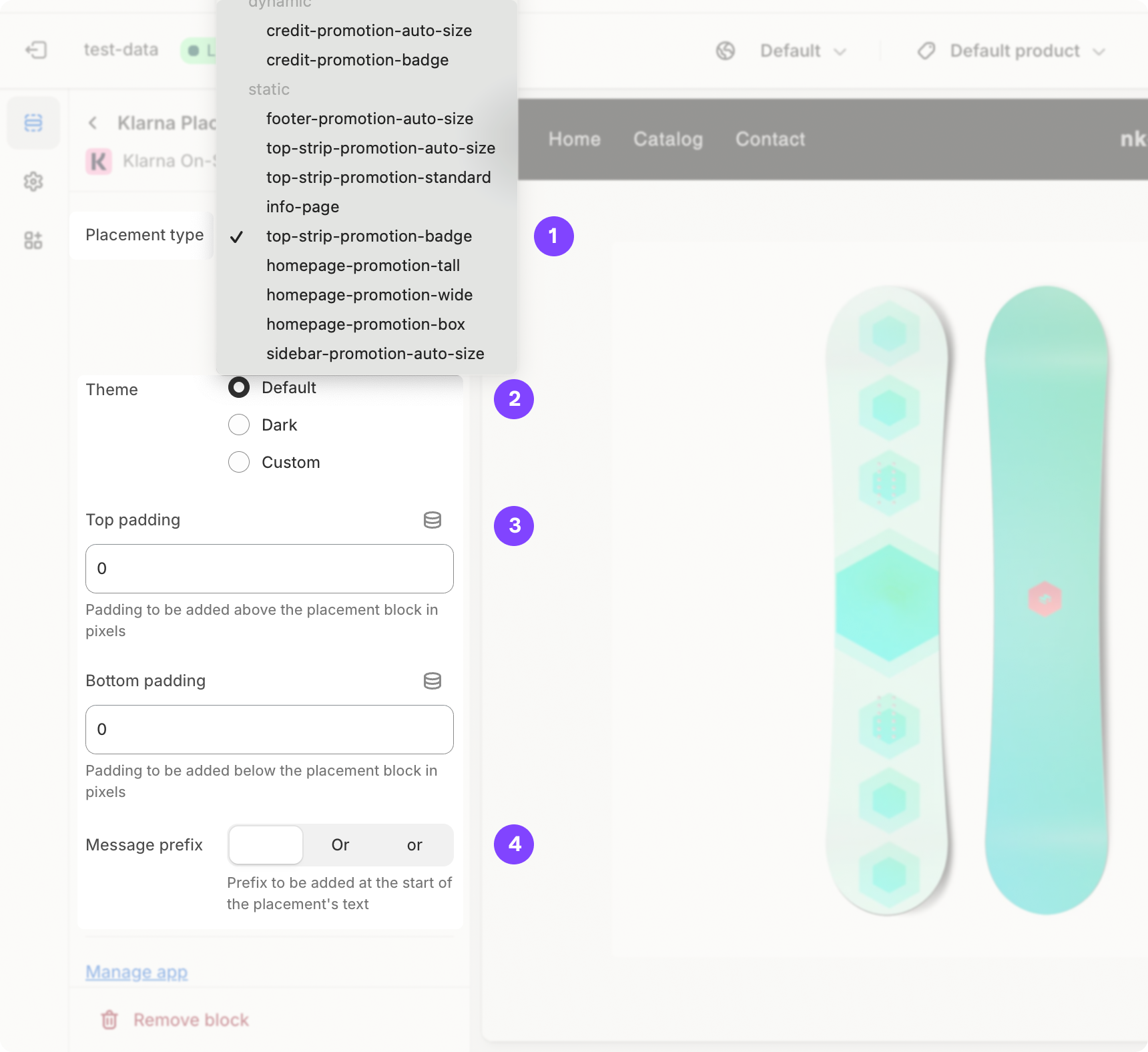Viewport: 1148px width, 1052px height.
Task: Click the Remove block button
Action: [191, 1019]
